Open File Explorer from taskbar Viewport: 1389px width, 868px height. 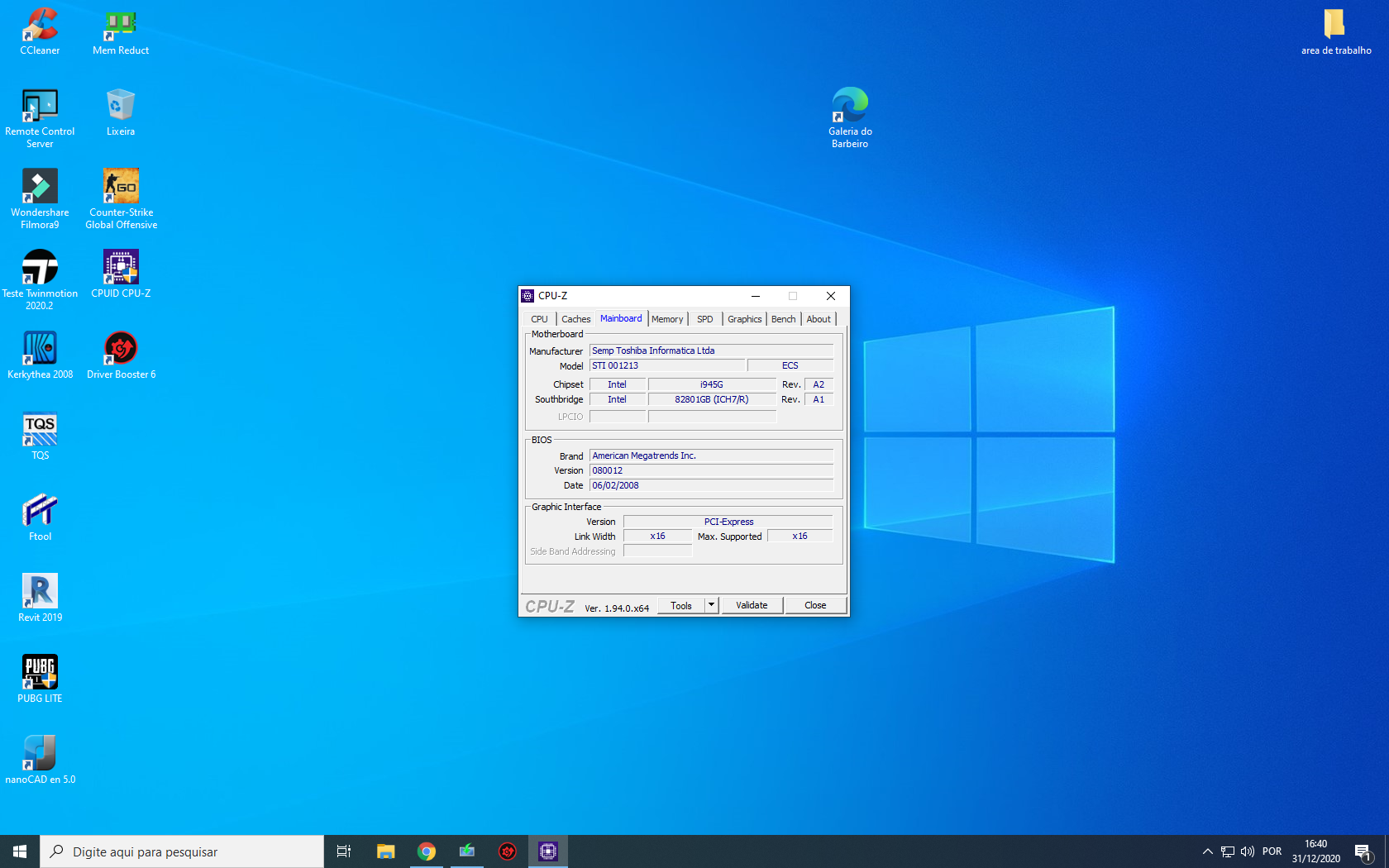click(386, 851)
